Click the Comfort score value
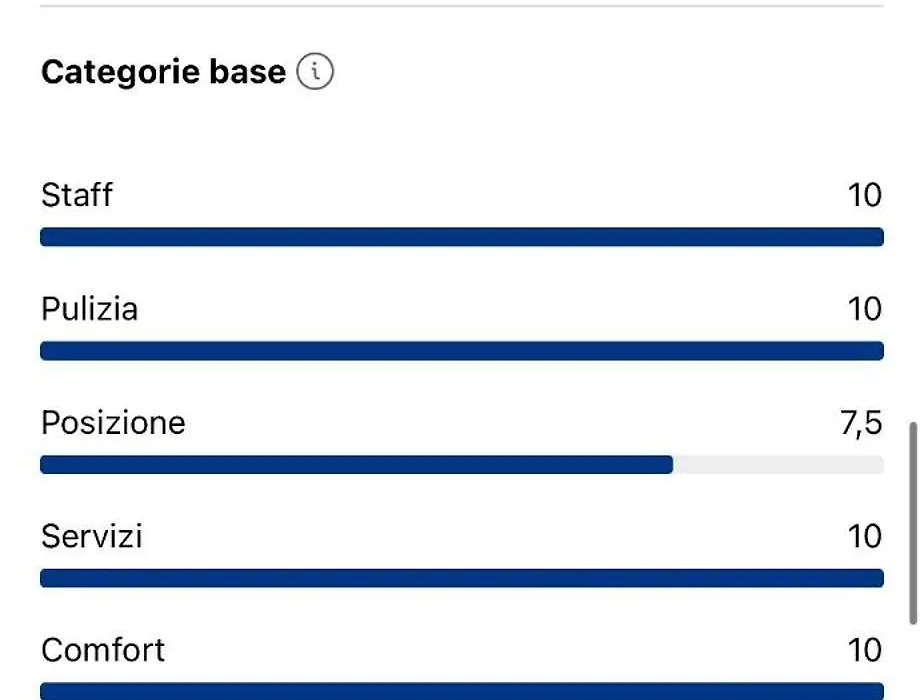The image size is (924, 700). tap(864, 650)
